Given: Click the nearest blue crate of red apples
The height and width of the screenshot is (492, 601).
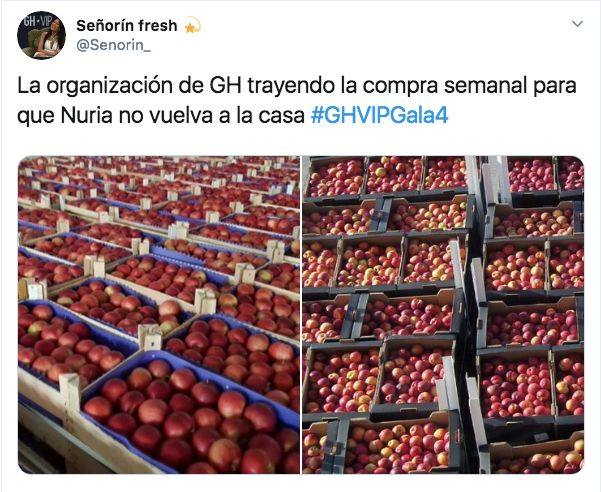Looking at the screenshot, I should click(192, 414).
